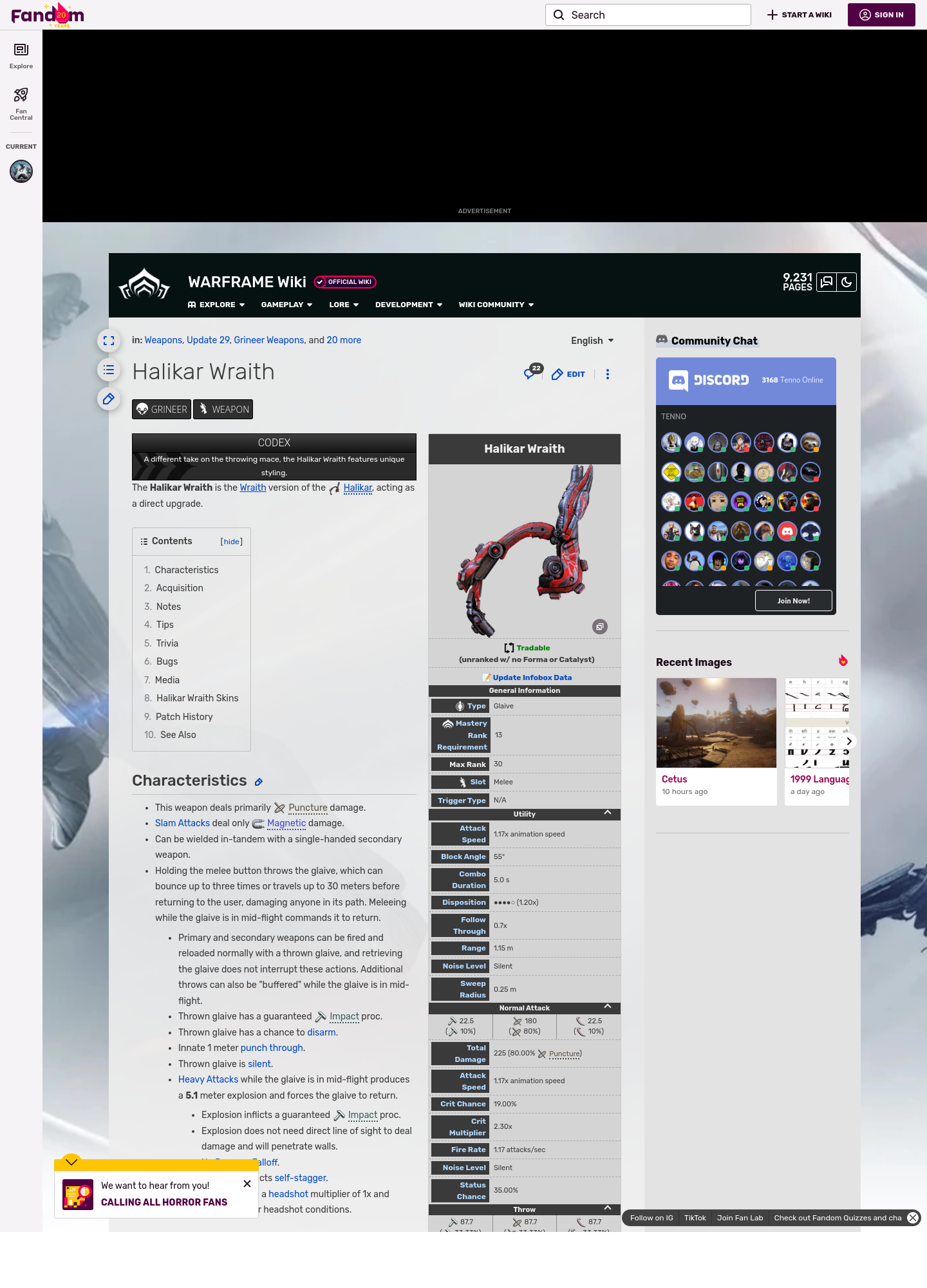Click the GRINEER faction tag
This screenshot has height=1288, width=927.
pyautogui.click(x=162, y=410)
